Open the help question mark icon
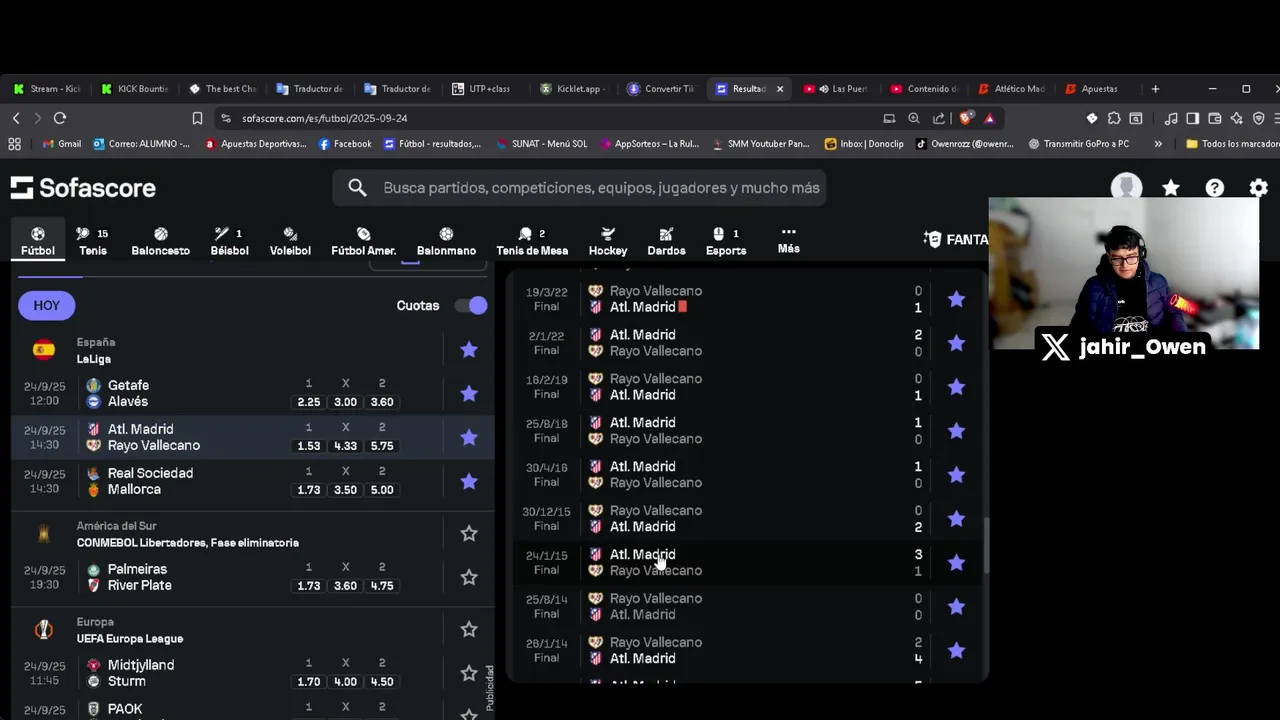This screenshot has height=720, width=1280. pos(1215,188)
